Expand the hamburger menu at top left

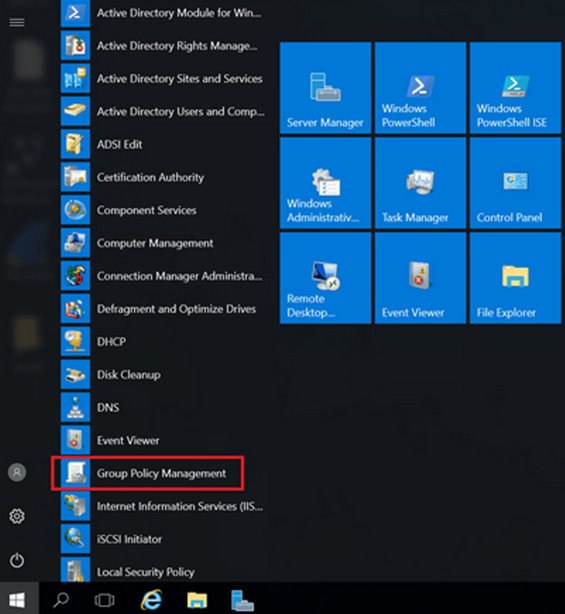[17, 22]
